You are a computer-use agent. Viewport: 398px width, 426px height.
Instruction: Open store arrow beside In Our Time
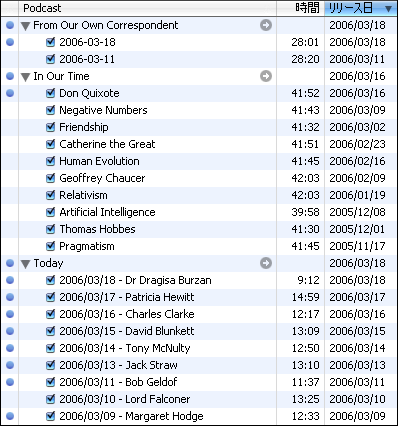[266, 76]
